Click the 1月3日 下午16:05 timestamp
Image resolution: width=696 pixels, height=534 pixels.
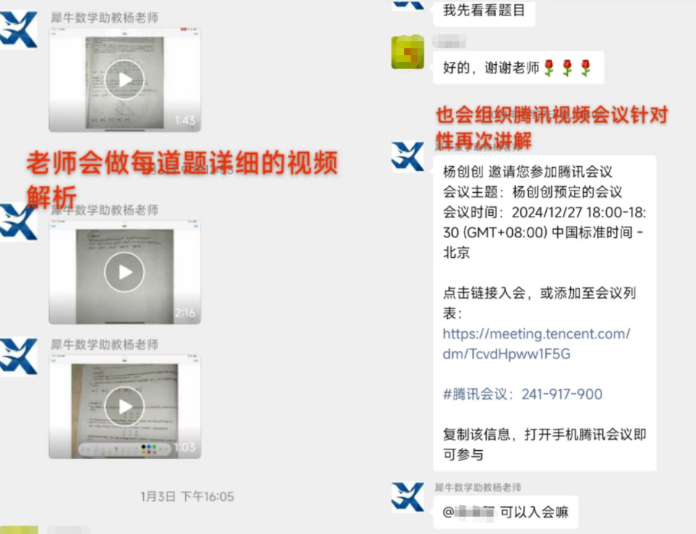tap(187, 496)
